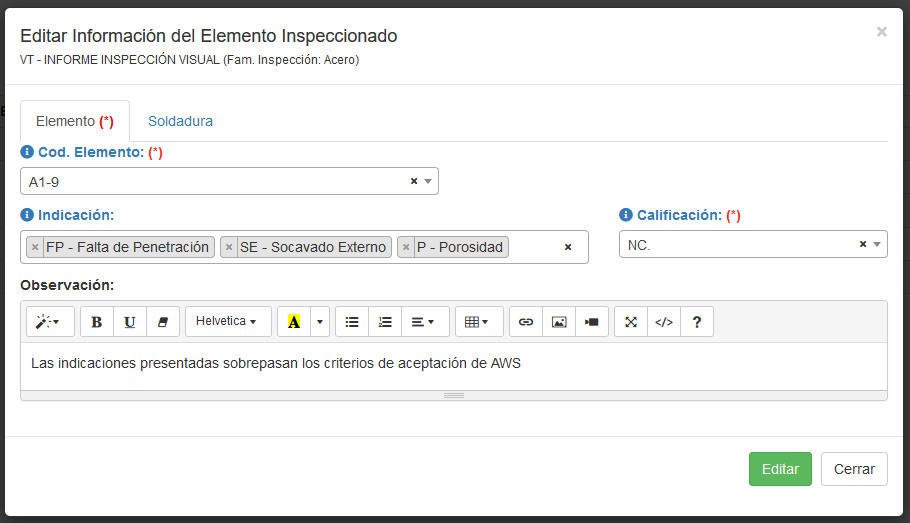Insert a video using video icon
The height and width of the screenshot is (523, 910).
[592, 322]
